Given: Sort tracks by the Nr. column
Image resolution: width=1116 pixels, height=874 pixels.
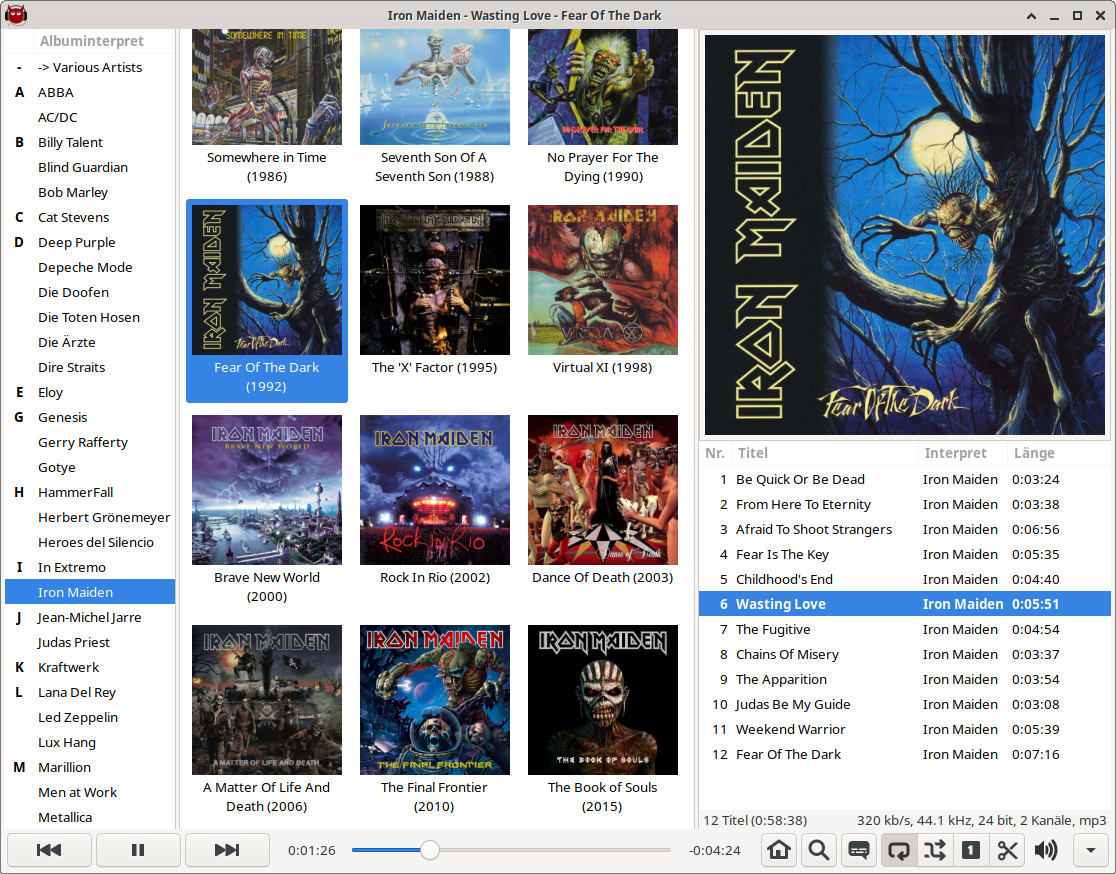Looking at the screenshot, I should (715, 453).
